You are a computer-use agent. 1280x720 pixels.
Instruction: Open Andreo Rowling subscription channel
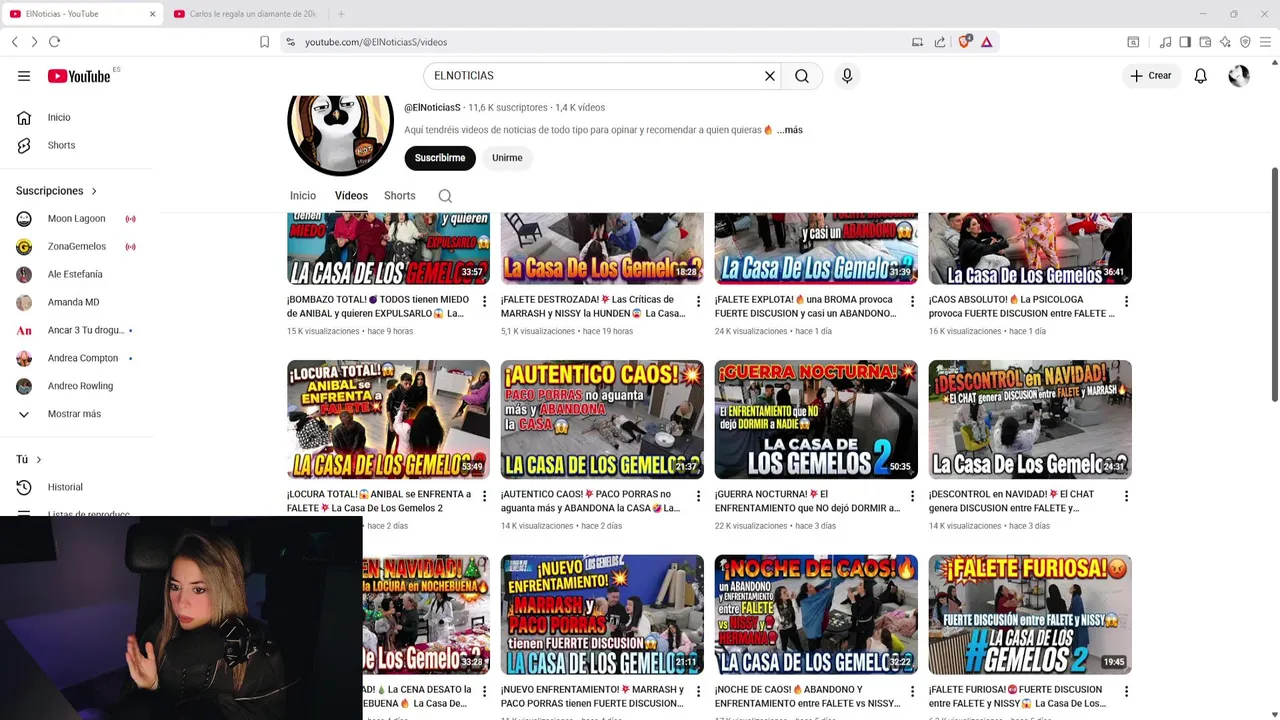pyautogui.click(x=78, y=386)
